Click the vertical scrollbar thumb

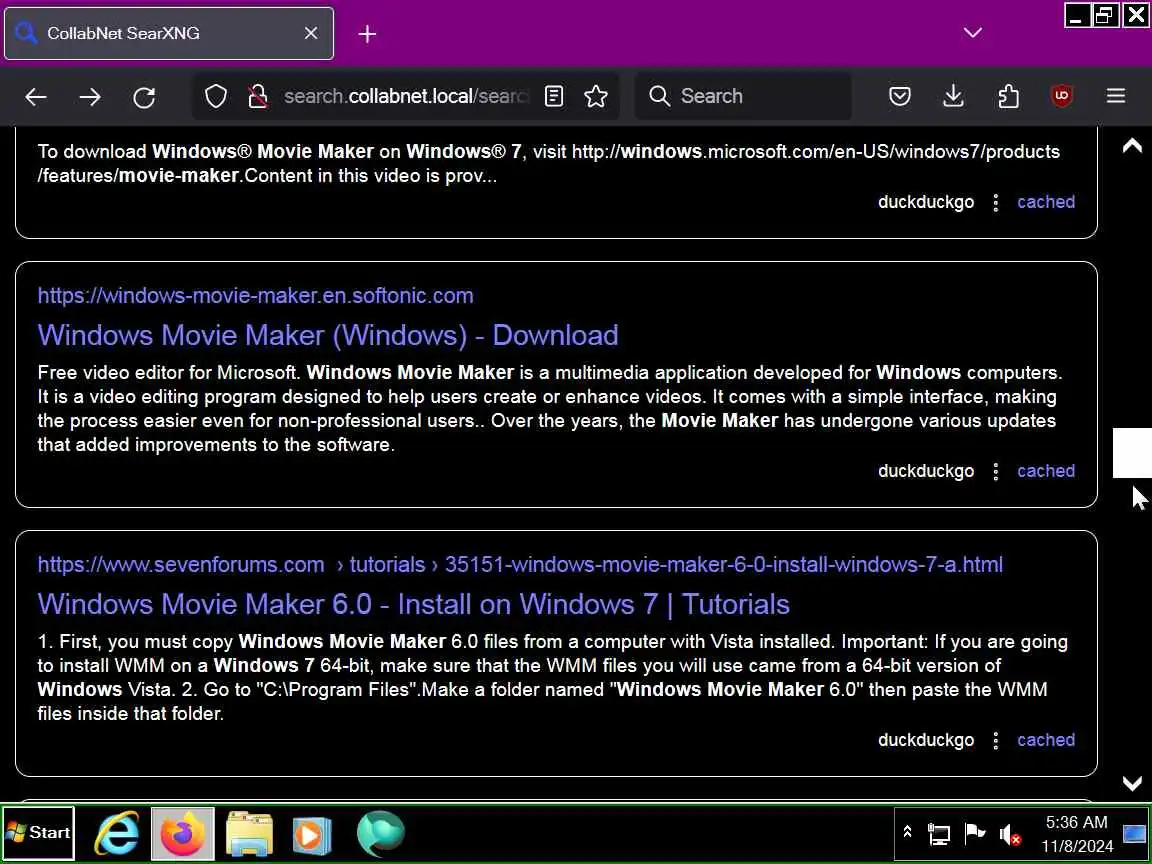coord(1132,453)
